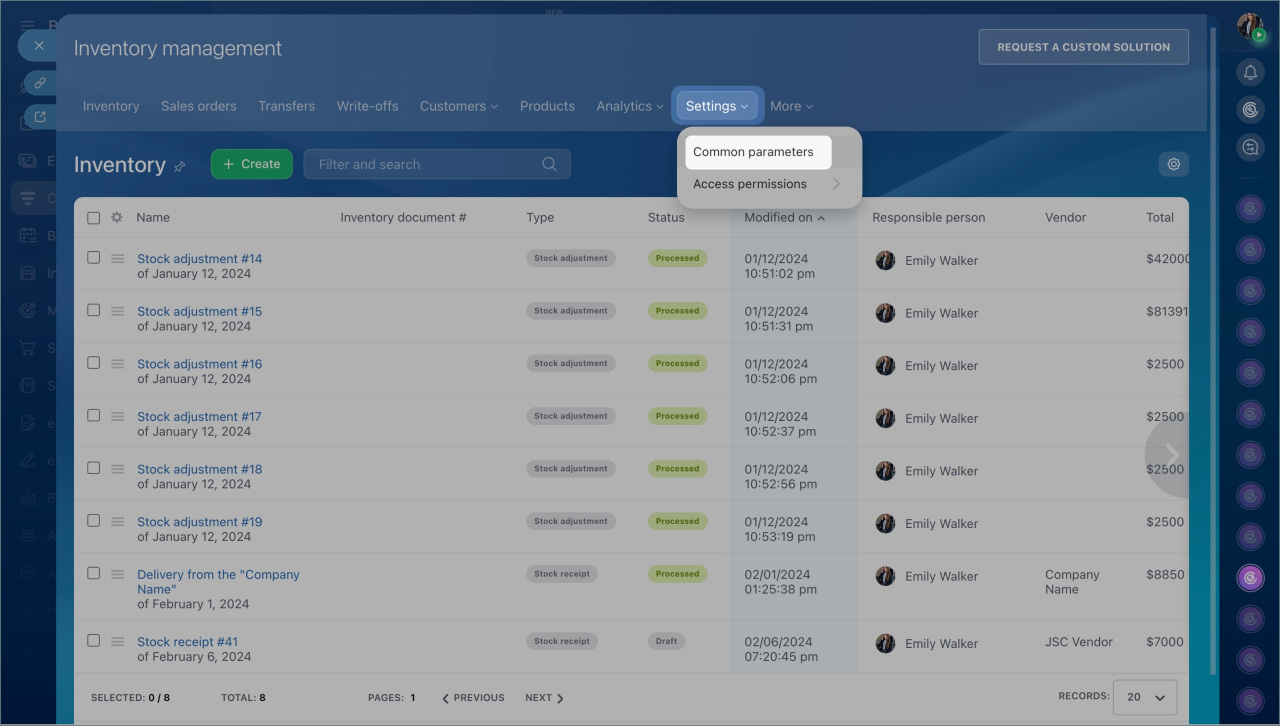Click the green Create button
The height and width of the screenshot is (726, 1280).
(x=251, y=164)
